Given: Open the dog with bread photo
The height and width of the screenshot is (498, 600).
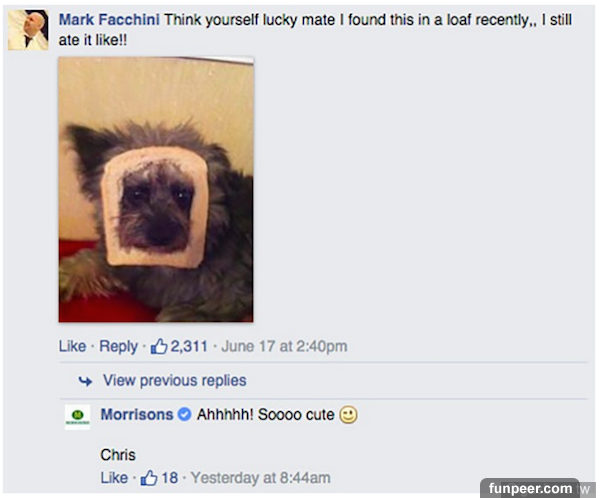Looking at the screenshot, I should click(156, 189).
